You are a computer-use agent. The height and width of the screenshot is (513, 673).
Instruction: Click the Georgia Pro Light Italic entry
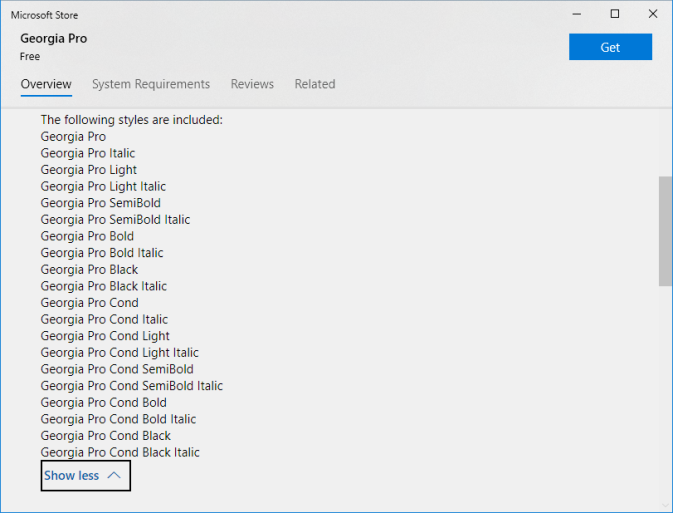103,186
